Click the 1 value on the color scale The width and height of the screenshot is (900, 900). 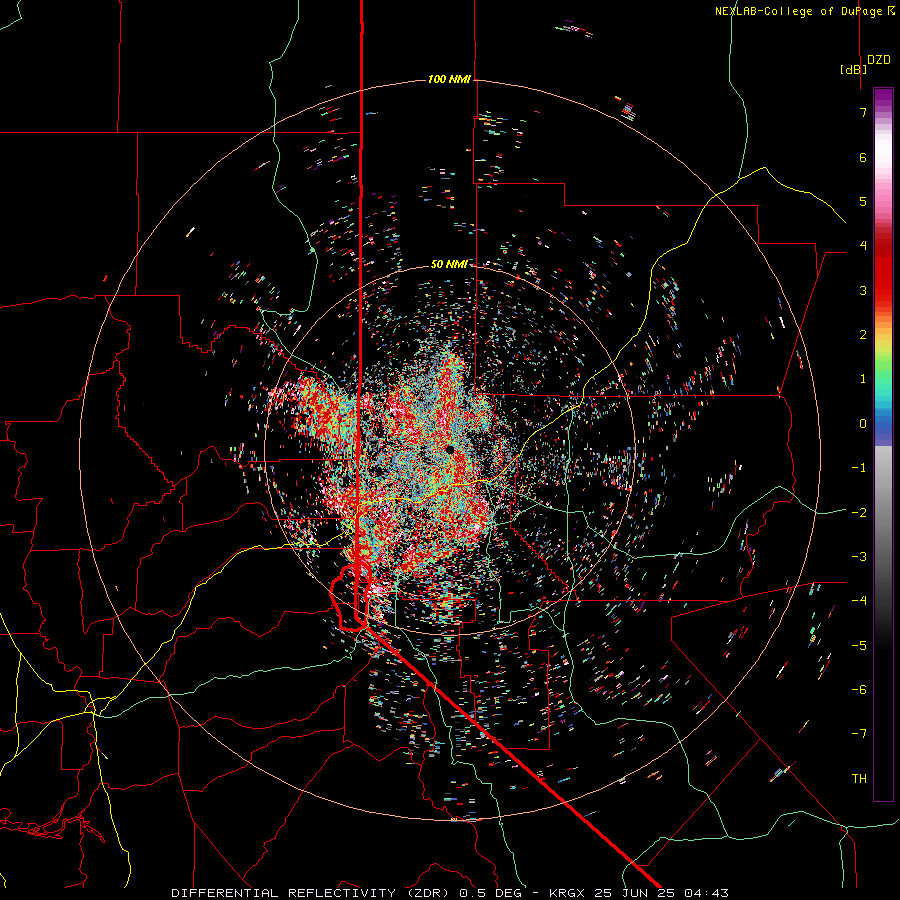click(863, 379)
